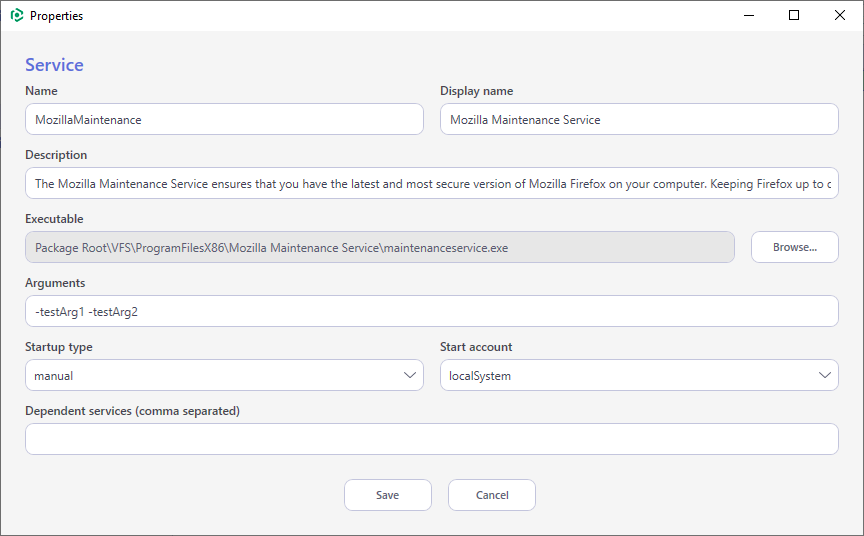Image resolution: width=864 pixels, height=536 pixels.
Task: Open the Startup type dropdown
Action: [224, 375]
